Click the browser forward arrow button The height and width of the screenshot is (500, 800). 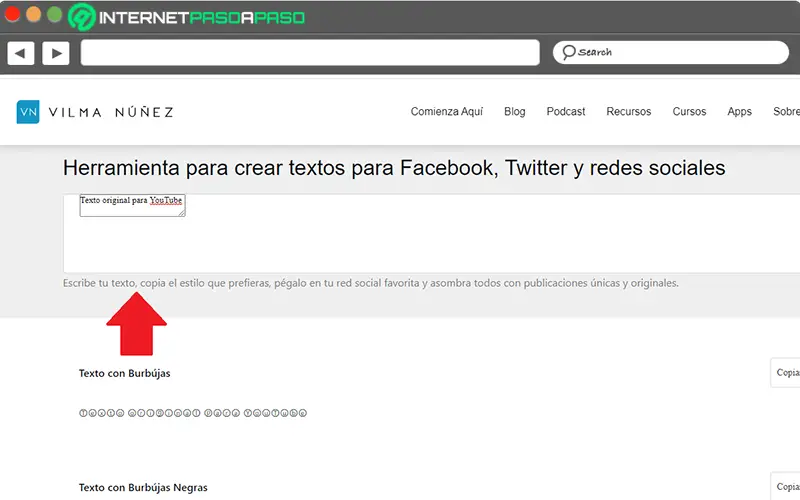click(56, 53)
